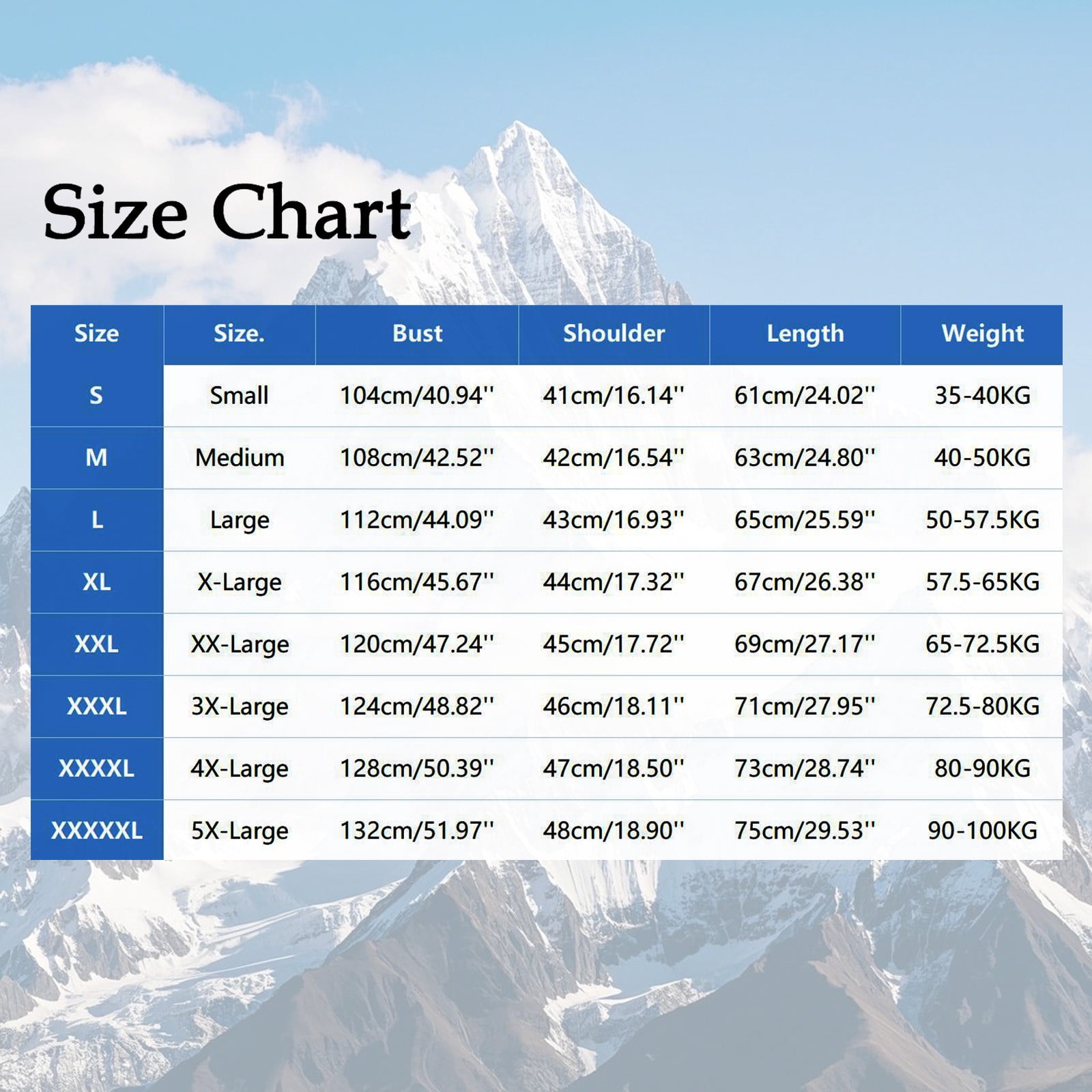
Task: Select the S size row label
Action: (96, 395)
